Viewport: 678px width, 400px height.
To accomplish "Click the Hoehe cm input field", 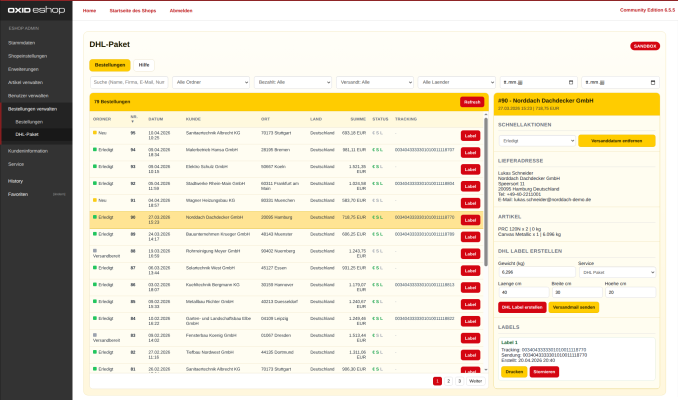I will point(630,292).
